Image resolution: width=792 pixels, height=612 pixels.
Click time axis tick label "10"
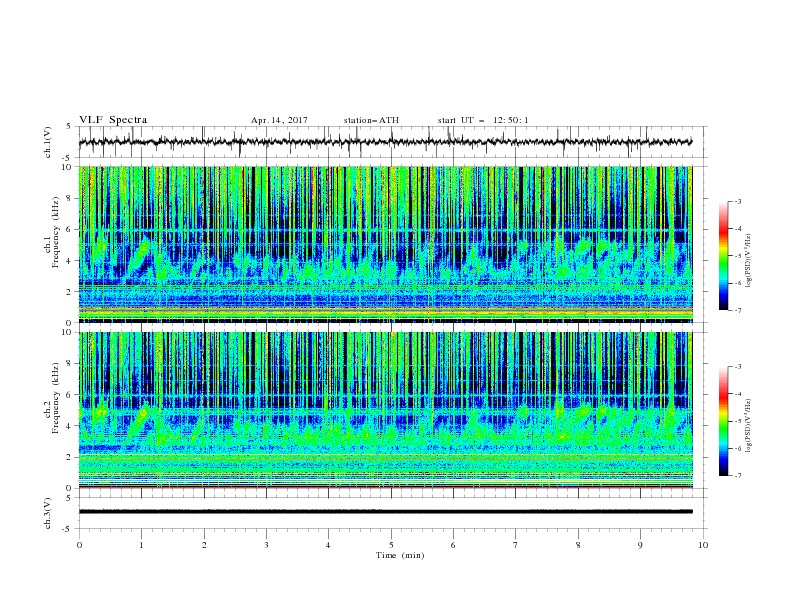(x=703, y=546)
